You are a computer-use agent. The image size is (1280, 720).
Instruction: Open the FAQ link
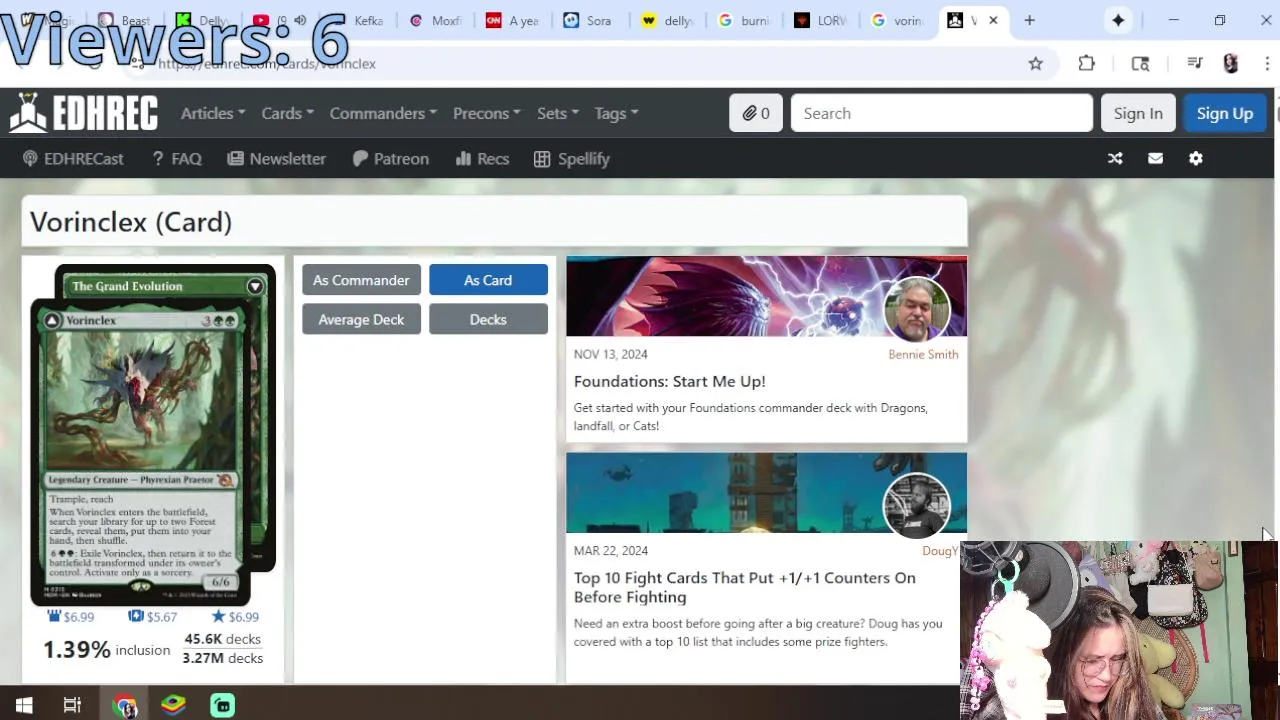pyautogui.click(x=177, y=158)
